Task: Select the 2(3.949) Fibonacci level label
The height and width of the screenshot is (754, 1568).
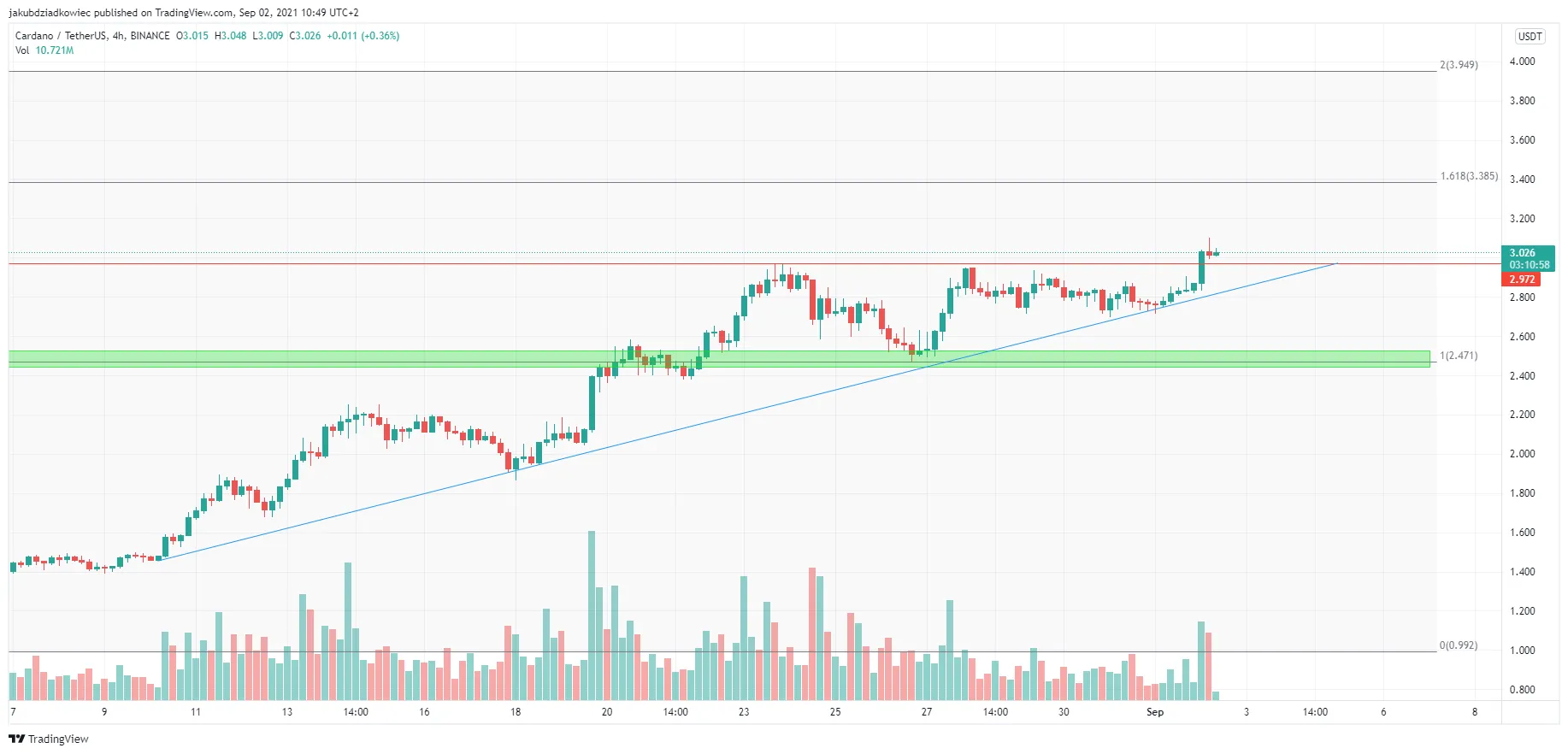Action: [x=1459, y=65]
